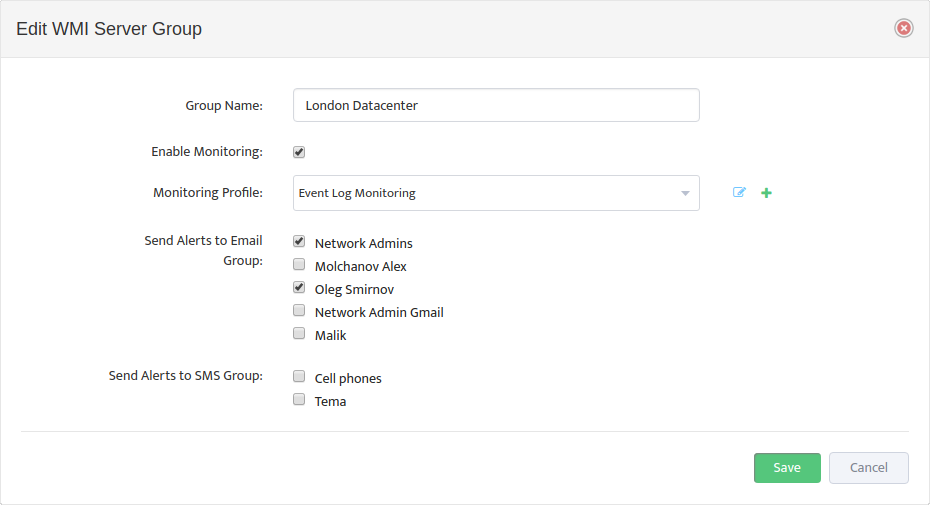
Task: Click the Cancel button
Action: (x=869, y=468)
